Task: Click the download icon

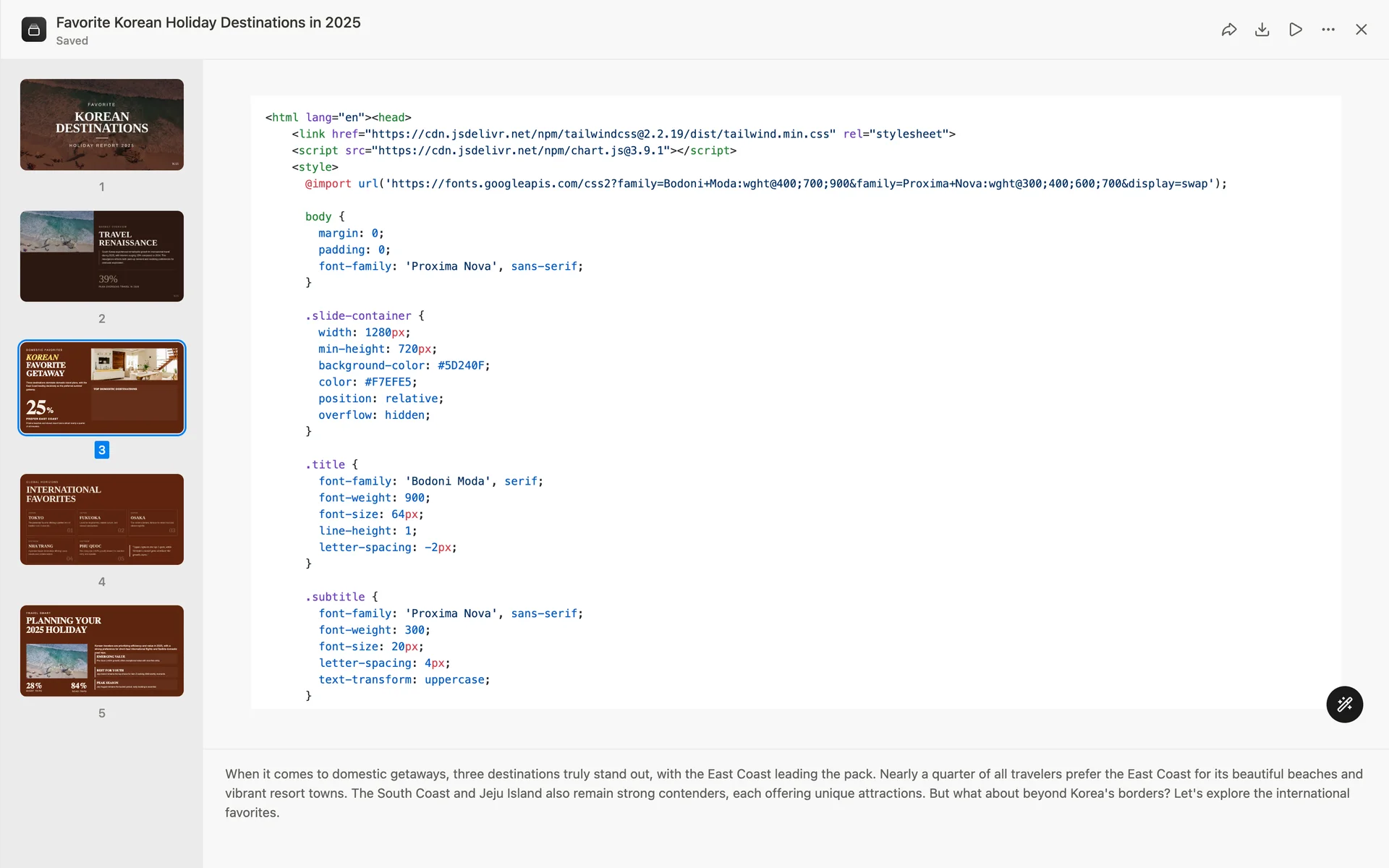Action: [1262, 30]
